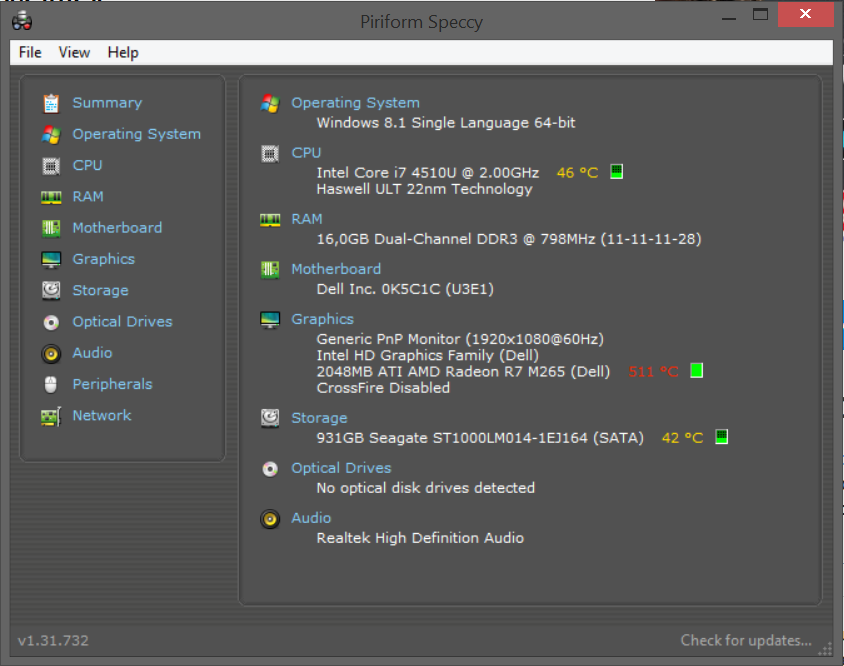The image size is (844, 666).
Task: Go to the Operating System section in sidebar
Action: pos(137,134)
